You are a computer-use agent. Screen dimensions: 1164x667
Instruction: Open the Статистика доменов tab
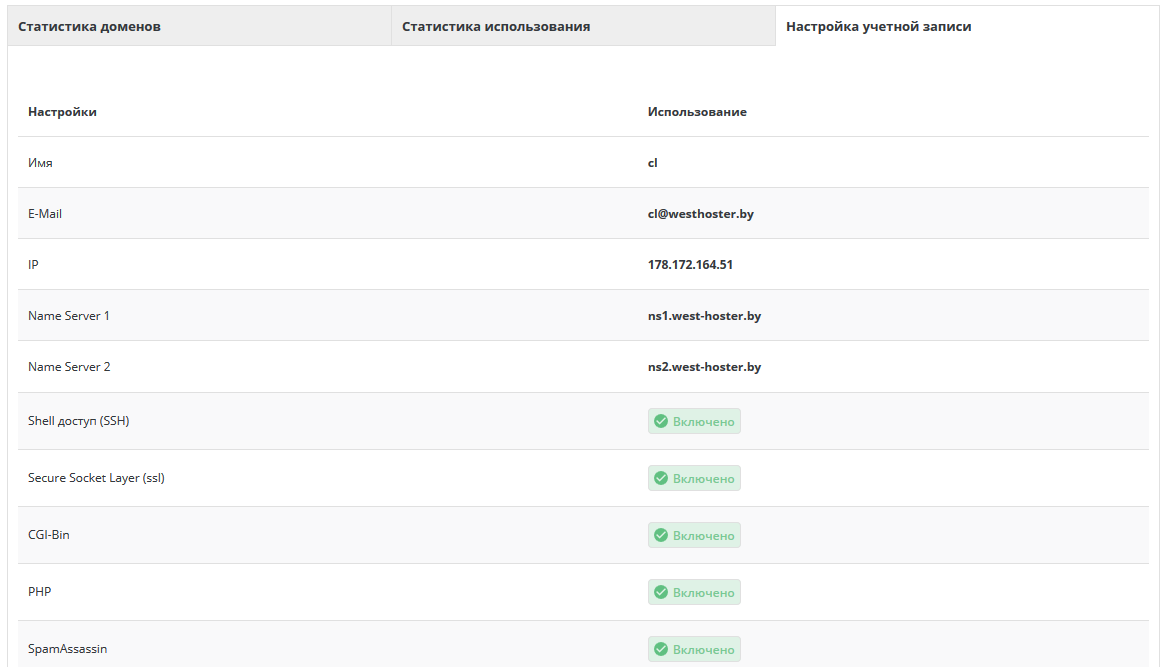(x=90, y=26)
